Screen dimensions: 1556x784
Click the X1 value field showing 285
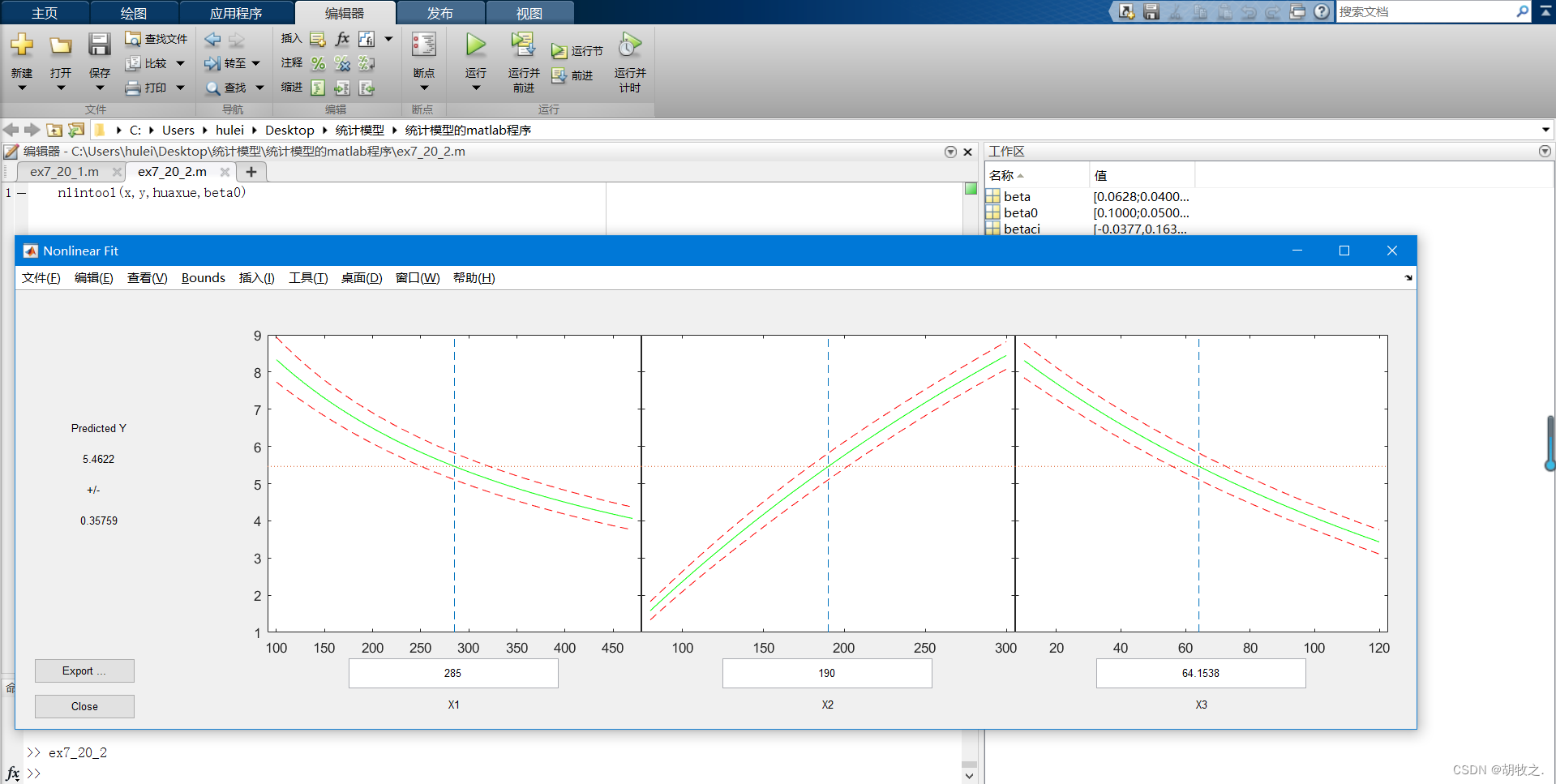click(x=453, y=673)
